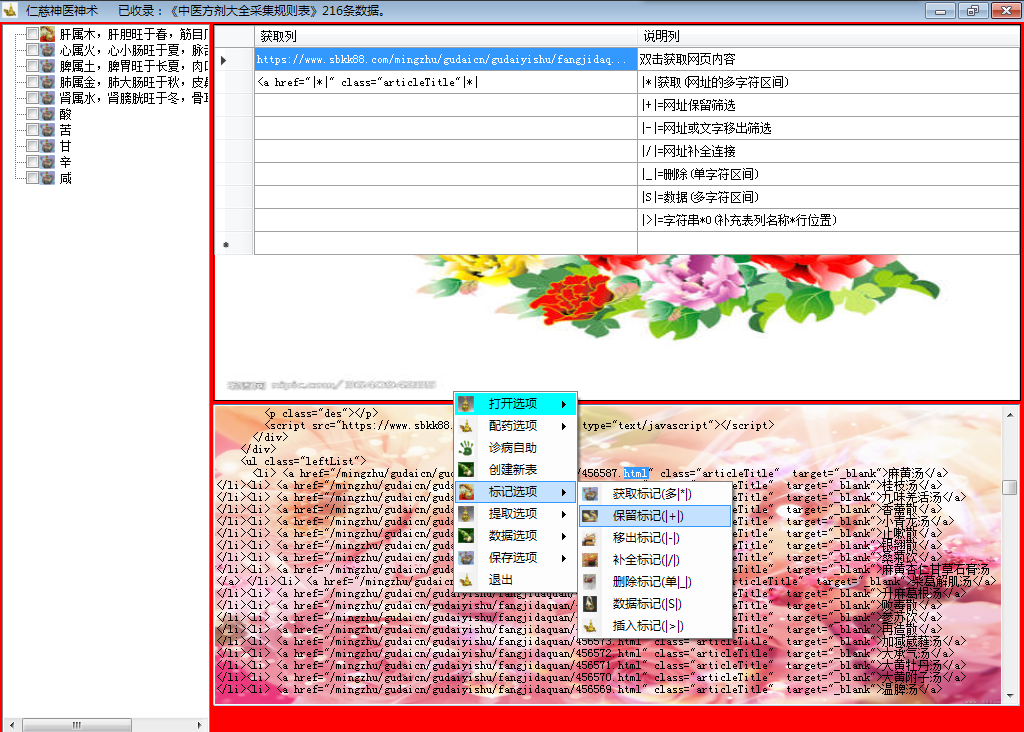Click the highlighted html text in source
This screenshot has width=1024, height=732.
click(x=635, y=473)
